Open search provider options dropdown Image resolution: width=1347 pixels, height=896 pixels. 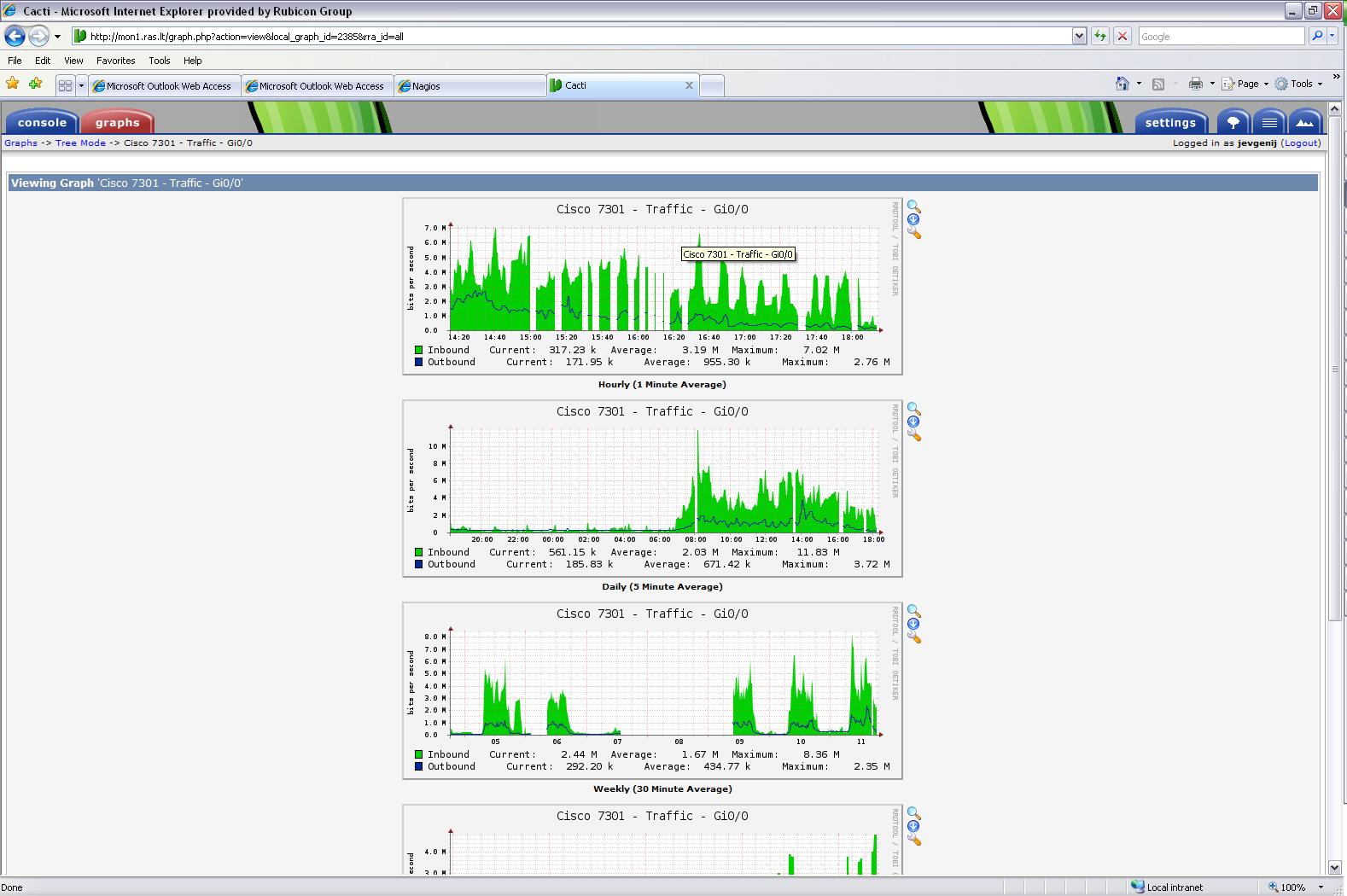coord(1333,36)
